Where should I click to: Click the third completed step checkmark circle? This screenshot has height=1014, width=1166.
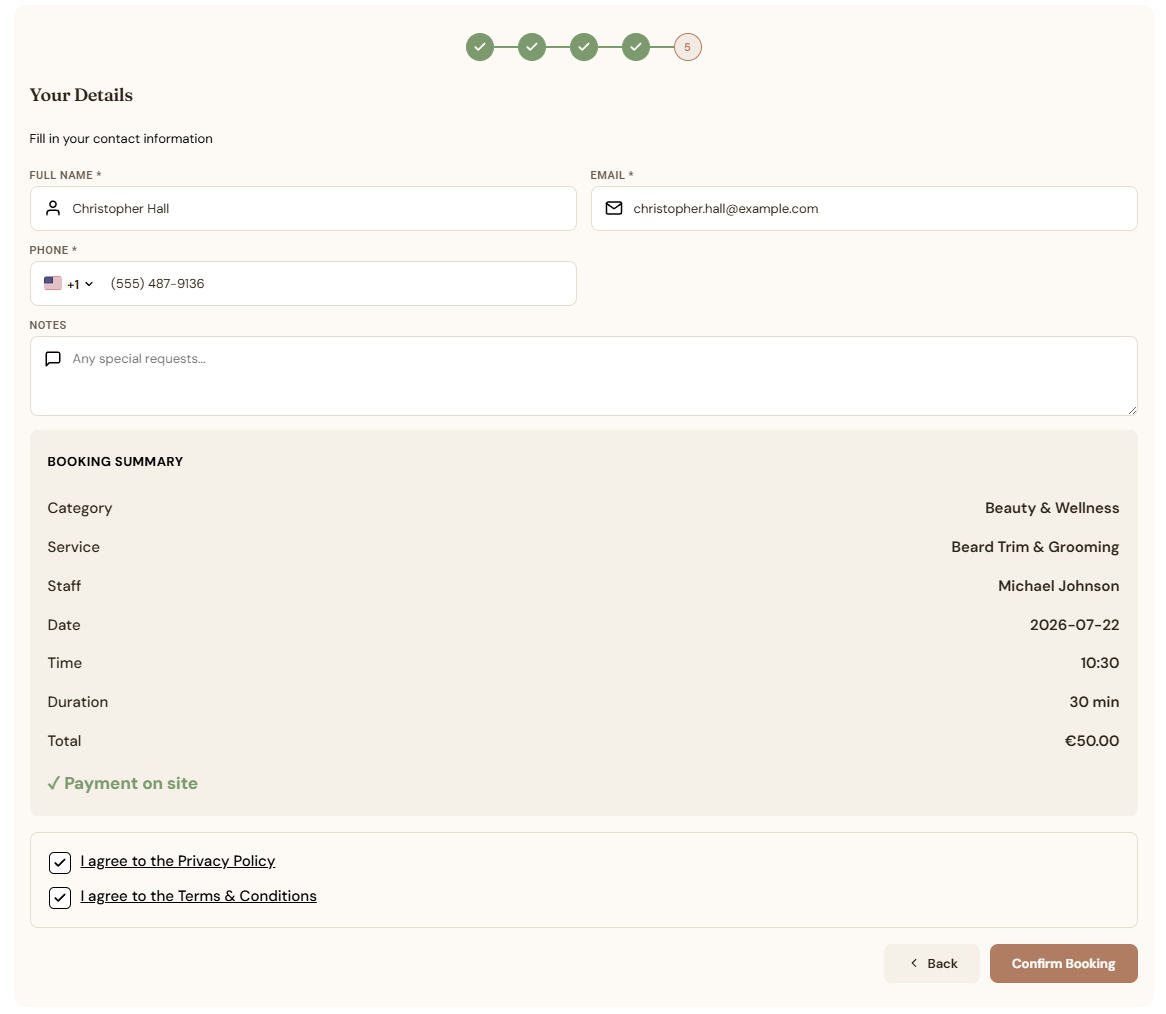pyautogui.click(x=584, y=47)
